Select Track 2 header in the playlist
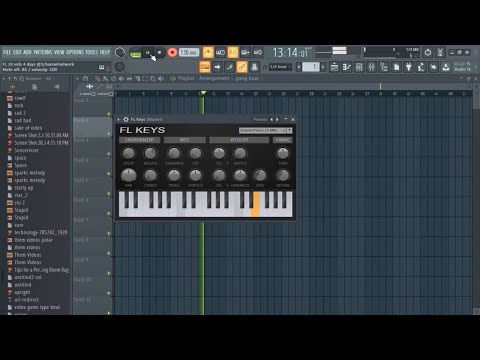Screen dimensions: 480x360 tap(92, 127)
